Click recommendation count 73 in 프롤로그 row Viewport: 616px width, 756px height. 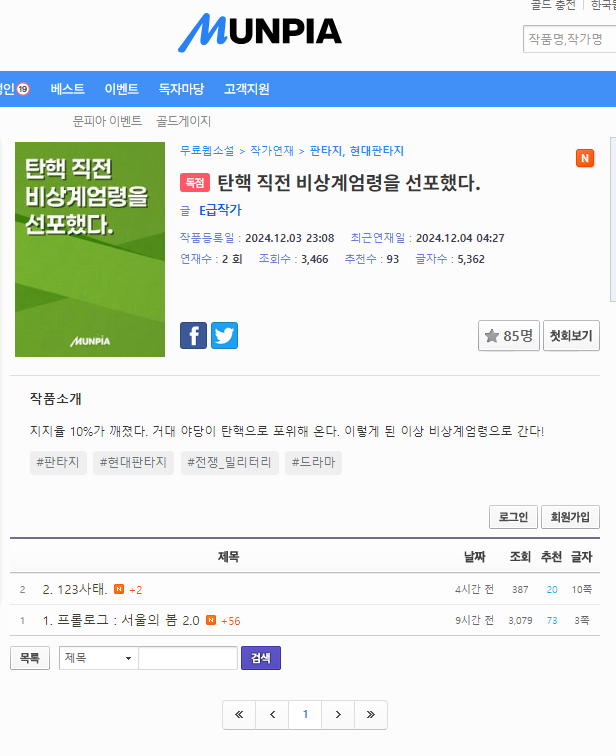pyautogui.click(x=552, y=621)
